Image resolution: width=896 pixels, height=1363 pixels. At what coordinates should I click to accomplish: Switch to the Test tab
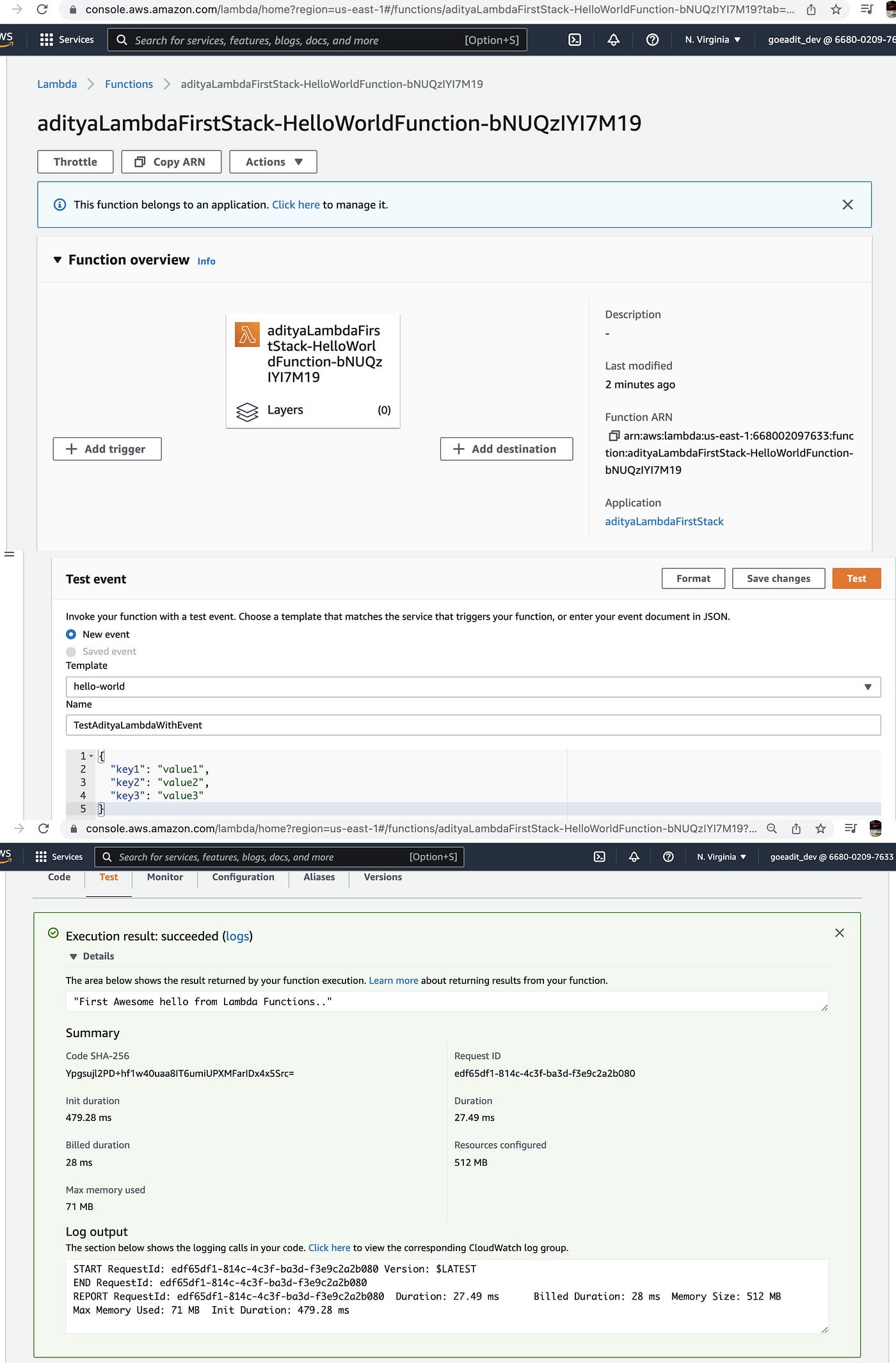(109, 877)
